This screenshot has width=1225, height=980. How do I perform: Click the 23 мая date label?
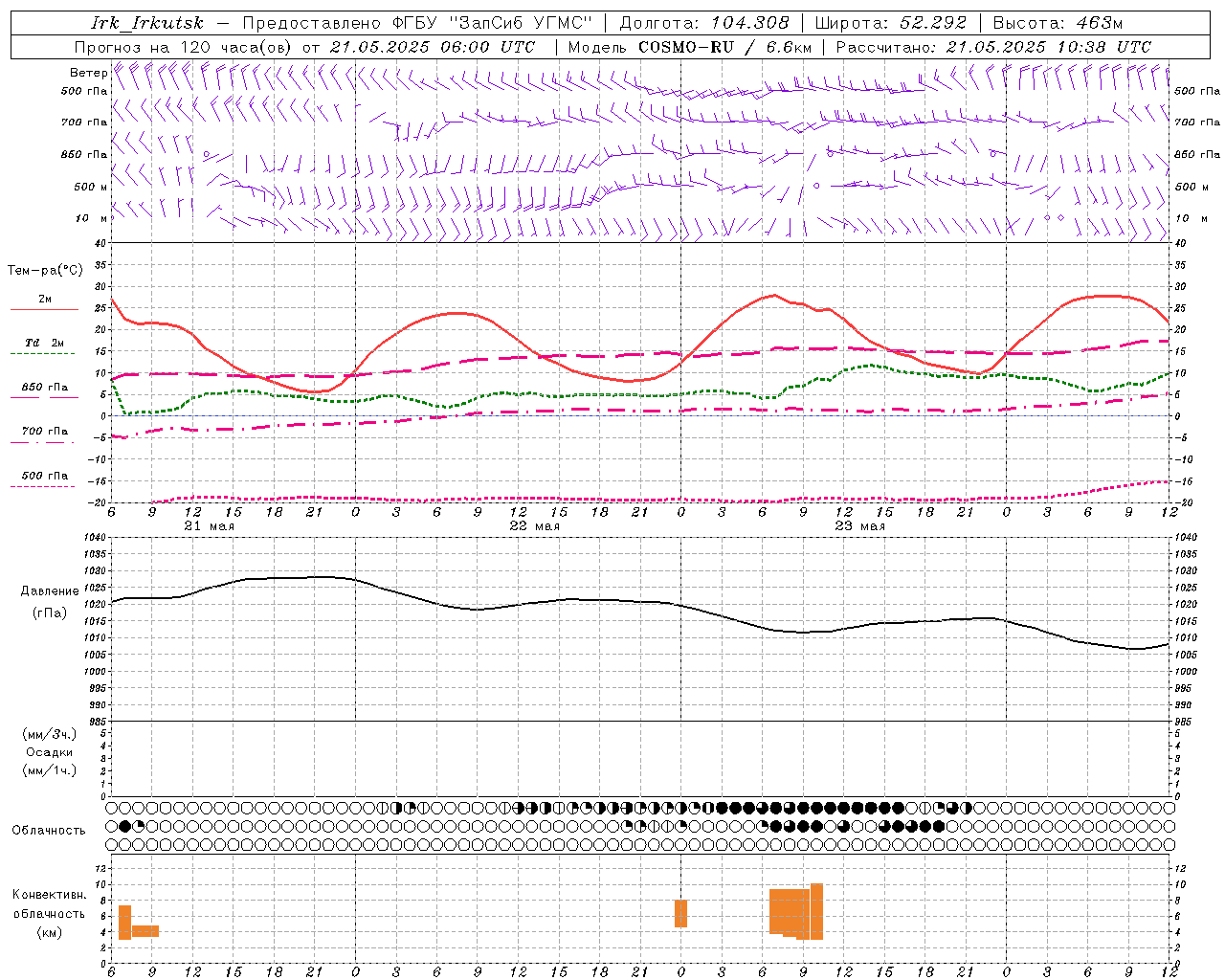[x=860, y=526]
